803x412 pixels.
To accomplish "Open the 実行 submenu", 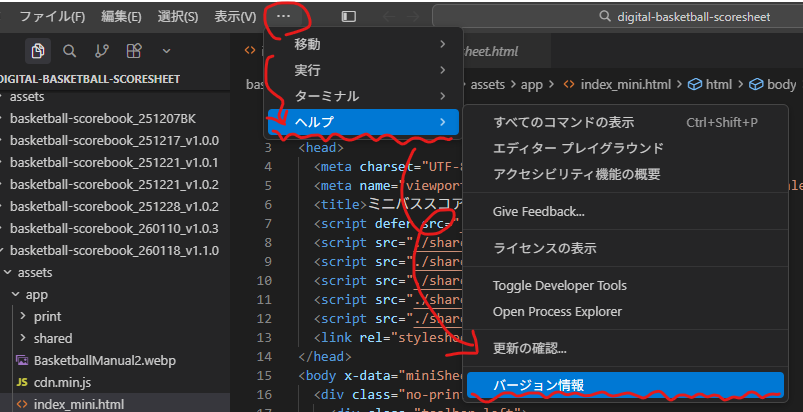I will [363, 70].
